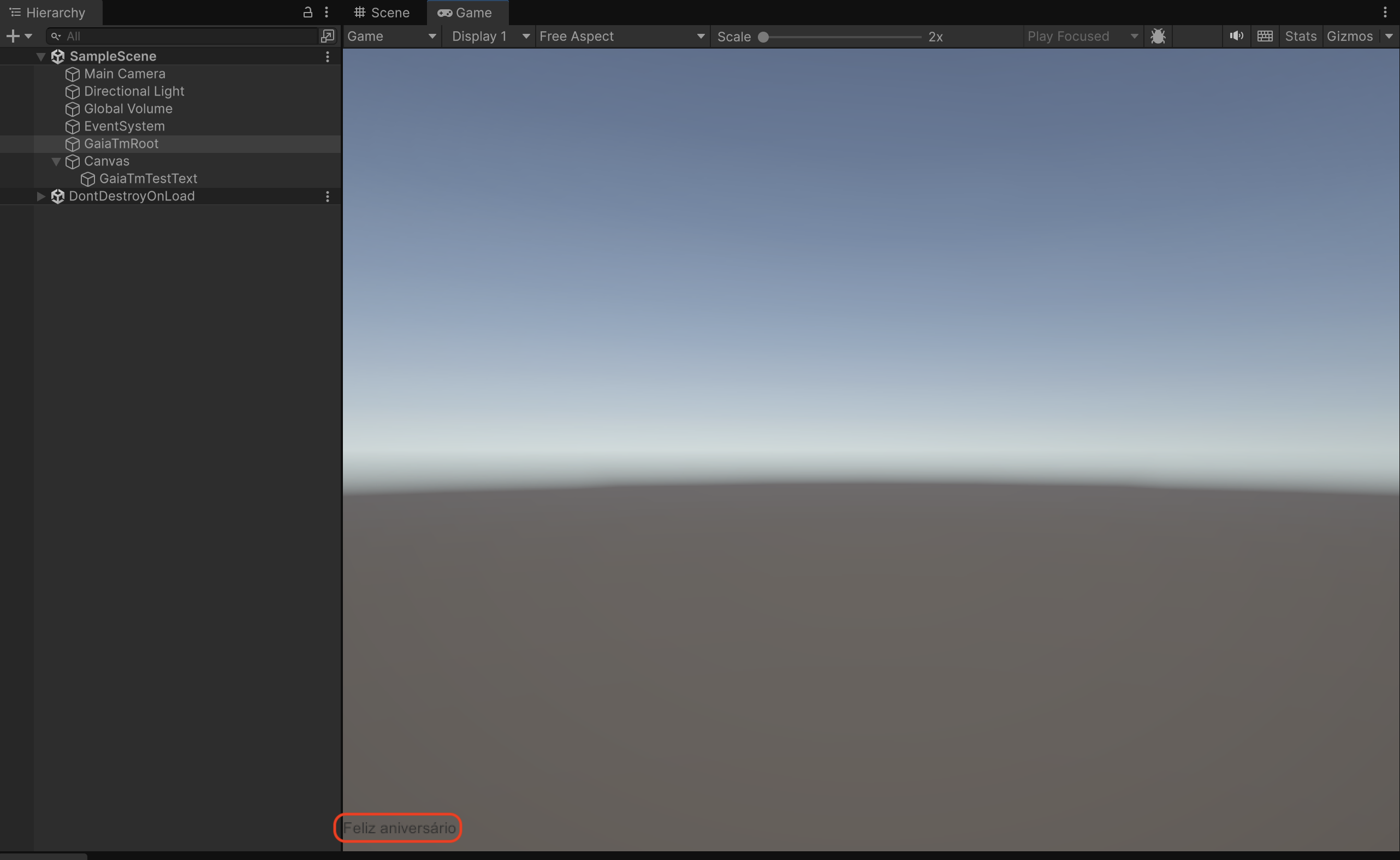Open the Hierarchy search type magnifier
1400x860 pixels.
pyautogui.click(x=56, y=36)
